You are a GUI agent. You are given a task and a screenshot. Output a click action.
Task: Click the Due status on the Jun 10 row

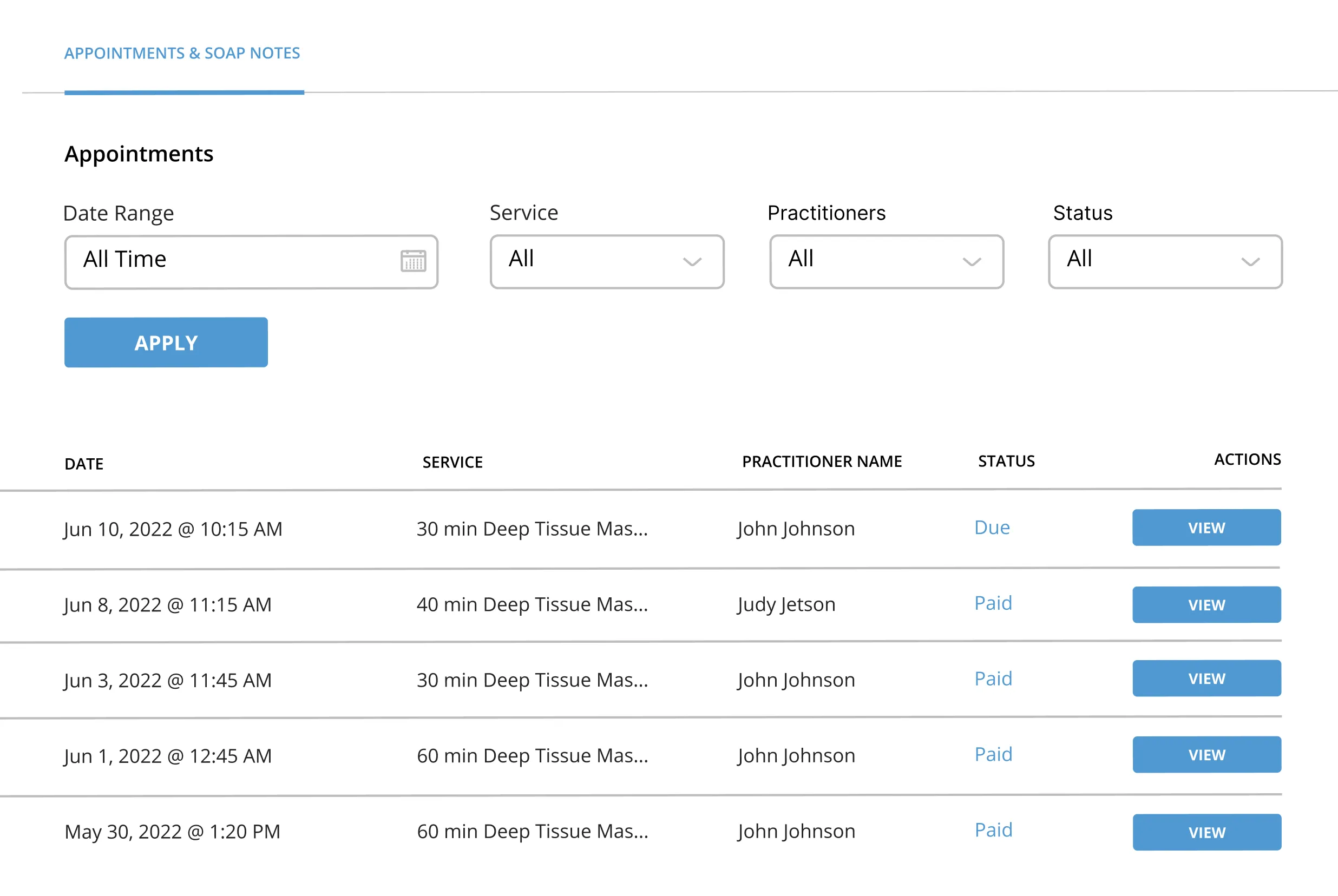(992, 528)
